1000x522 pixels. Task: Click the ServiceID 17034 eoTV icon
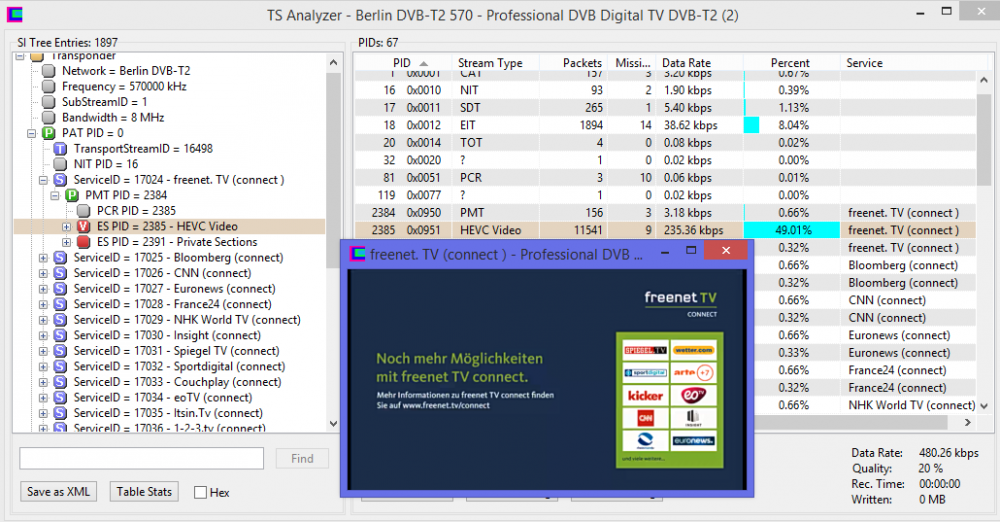click(x=60, y=398)
